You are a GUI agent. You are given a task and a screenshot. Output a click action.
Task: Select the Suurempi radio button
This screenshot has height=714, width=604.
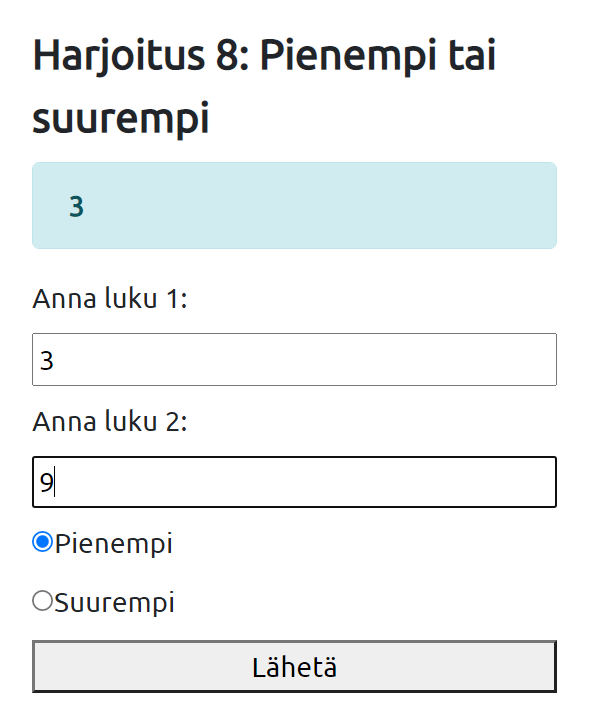tap(42, 601)
